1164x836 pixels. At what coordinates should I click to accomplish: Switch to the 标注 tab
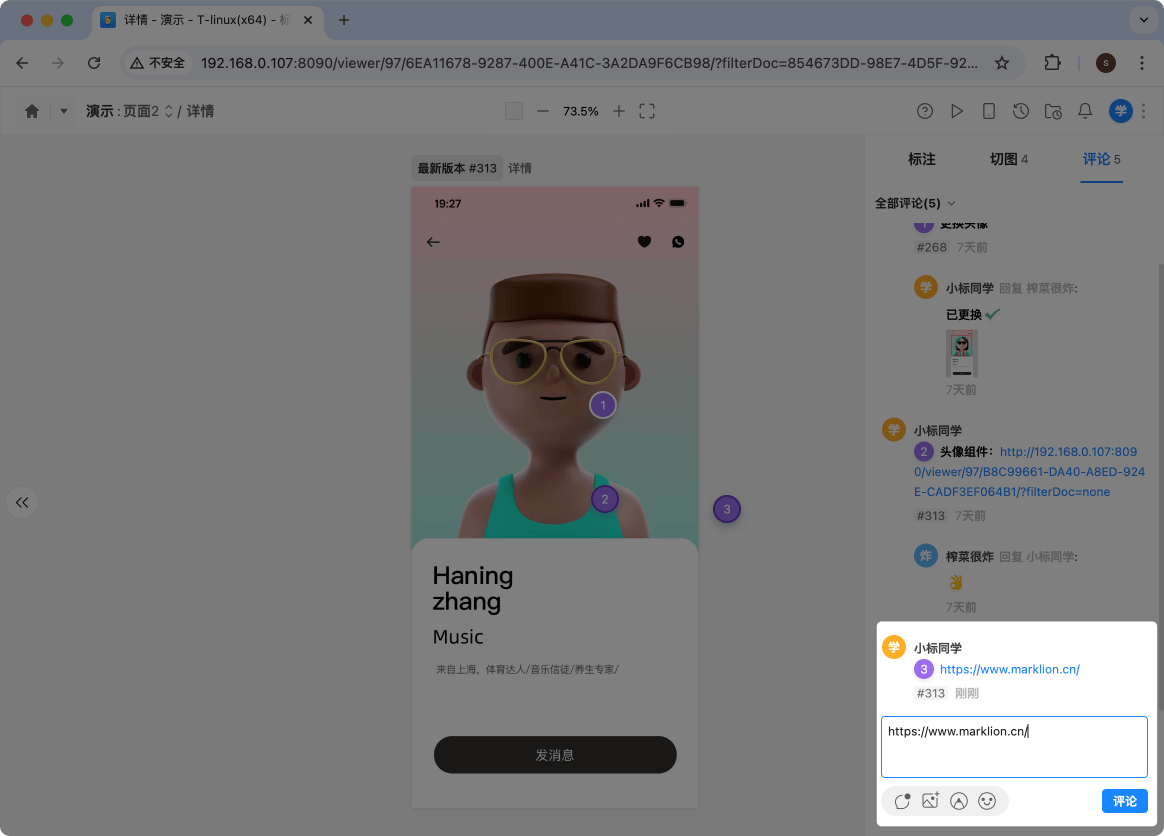coord(921,158)
